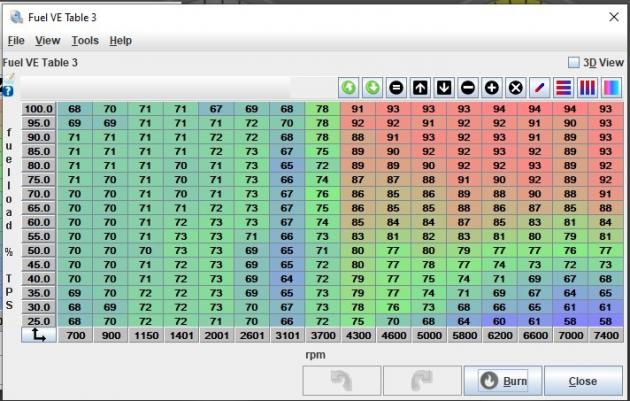Select the 3700 rpm column header
This screenshot has width=630, height=401.
322,336
